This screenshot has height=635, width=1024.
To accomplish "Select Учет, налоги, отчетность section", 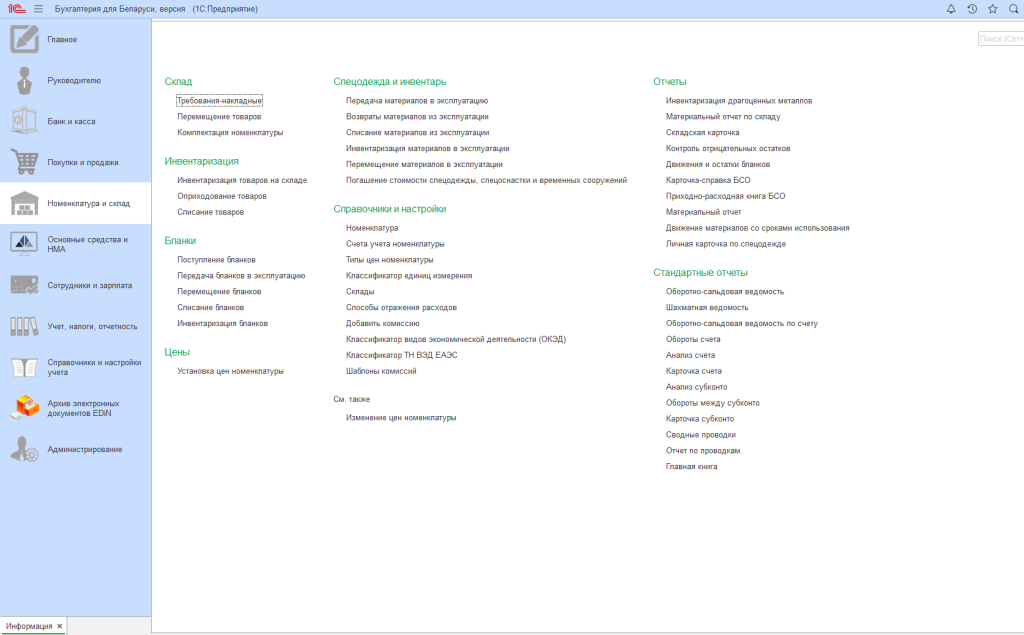I will coord(92,326).
